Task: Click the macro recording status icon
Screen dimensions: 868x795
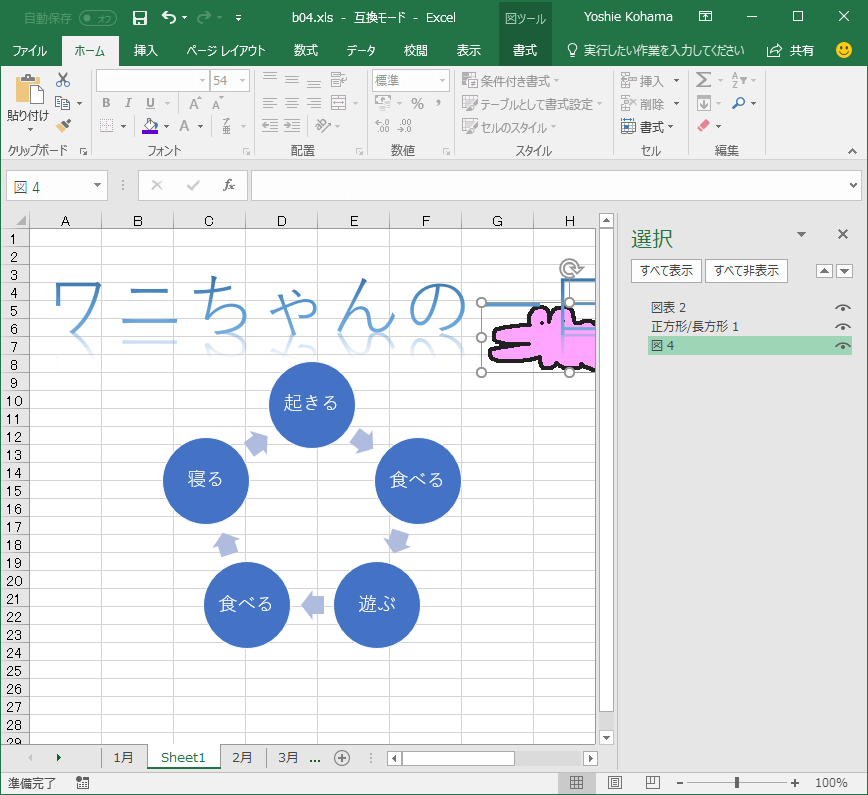Action: click(82, 783)
